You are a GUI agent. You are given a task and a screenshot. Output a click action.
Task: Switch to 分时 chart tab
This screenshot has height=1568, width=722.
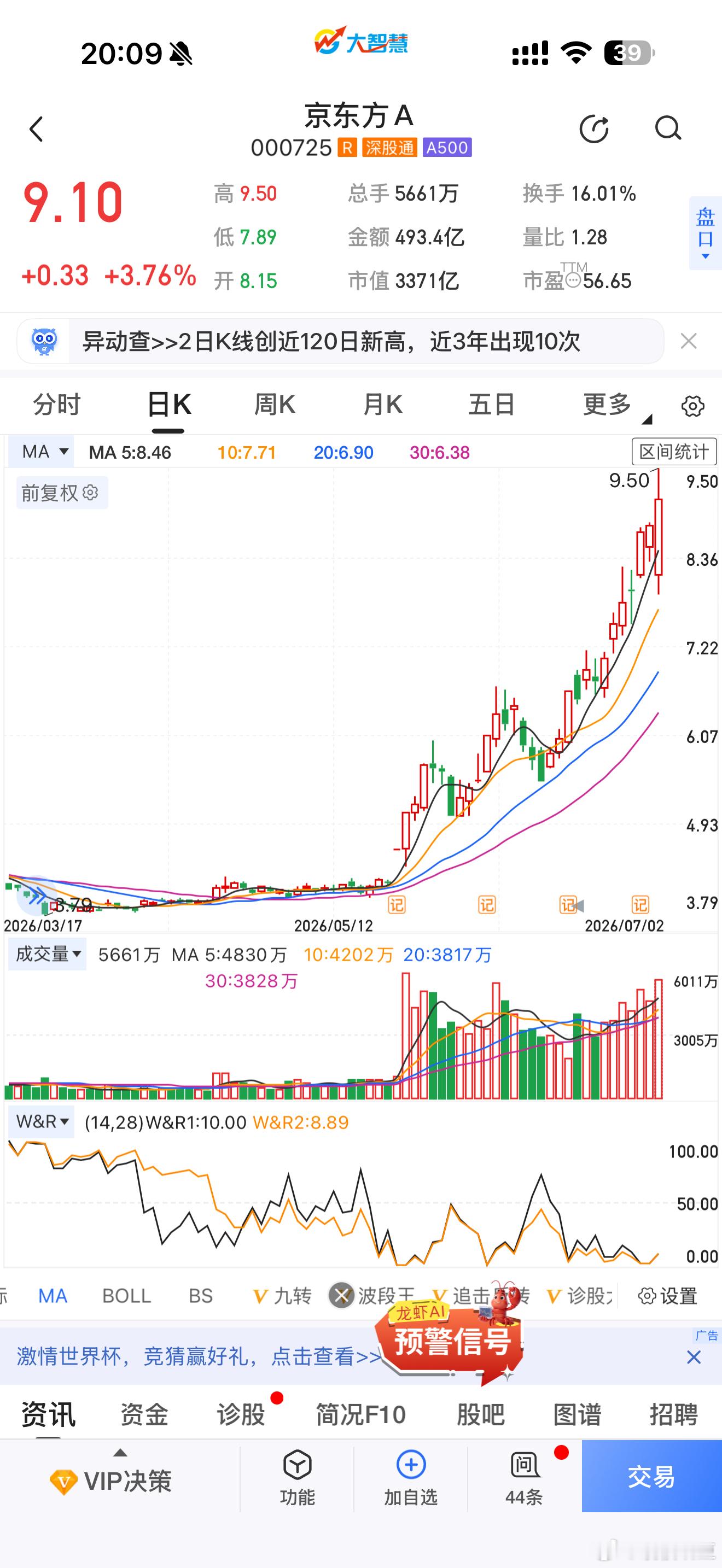57,405
